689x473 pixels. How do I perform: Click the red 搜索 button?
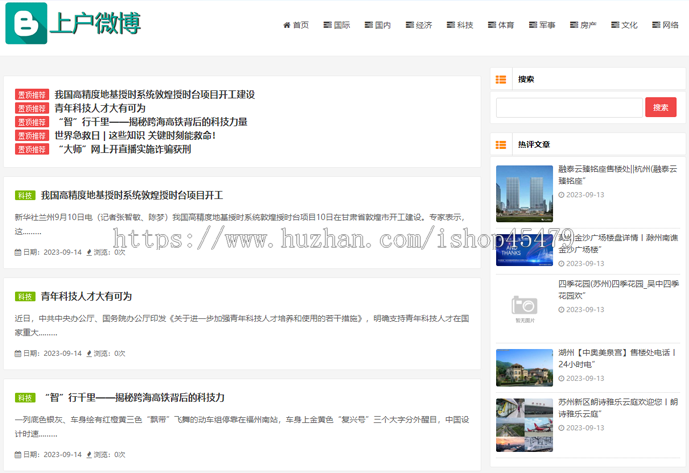660,107
